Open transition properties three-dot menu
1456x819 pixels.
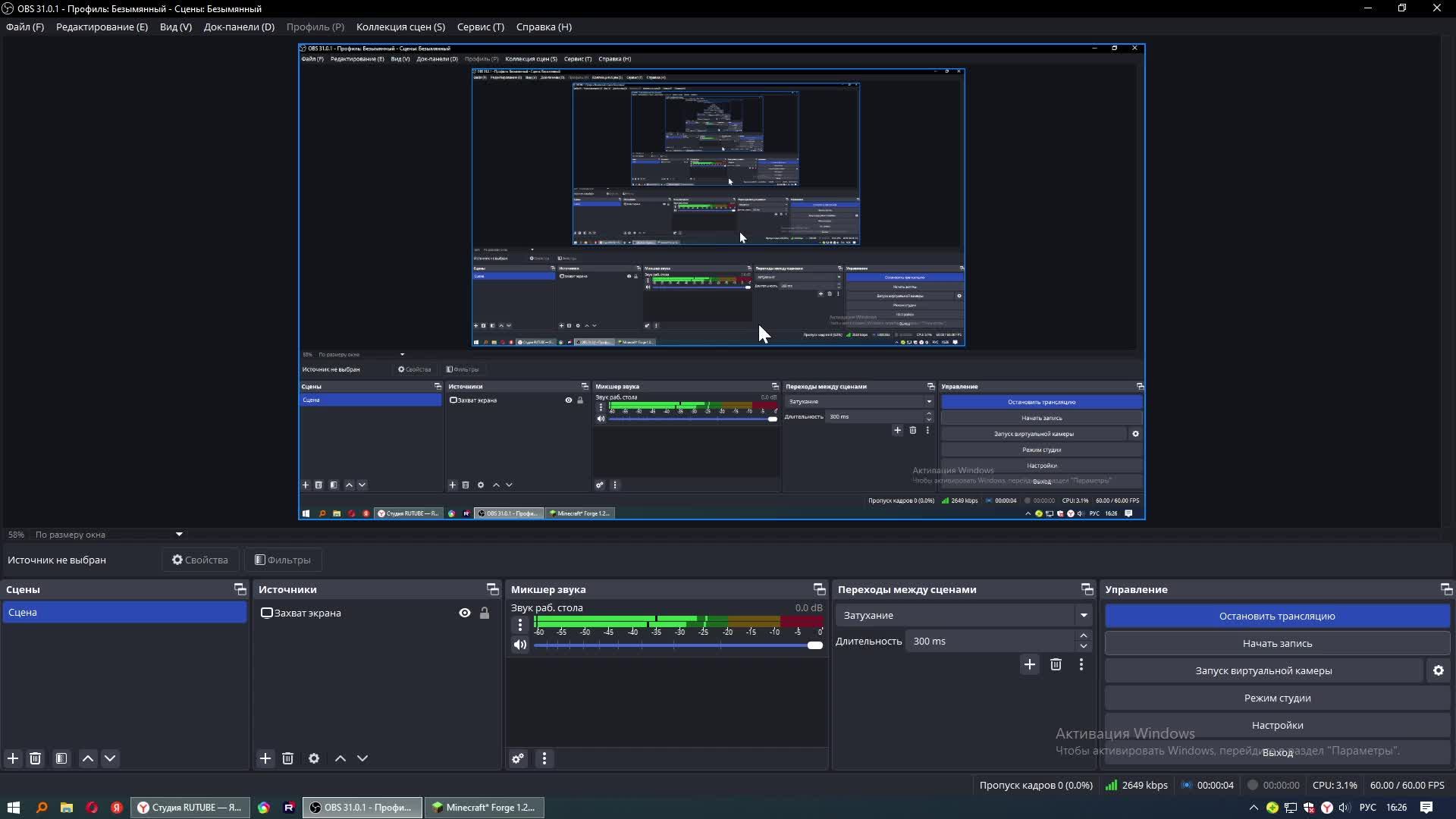(x=1081, y=664)
